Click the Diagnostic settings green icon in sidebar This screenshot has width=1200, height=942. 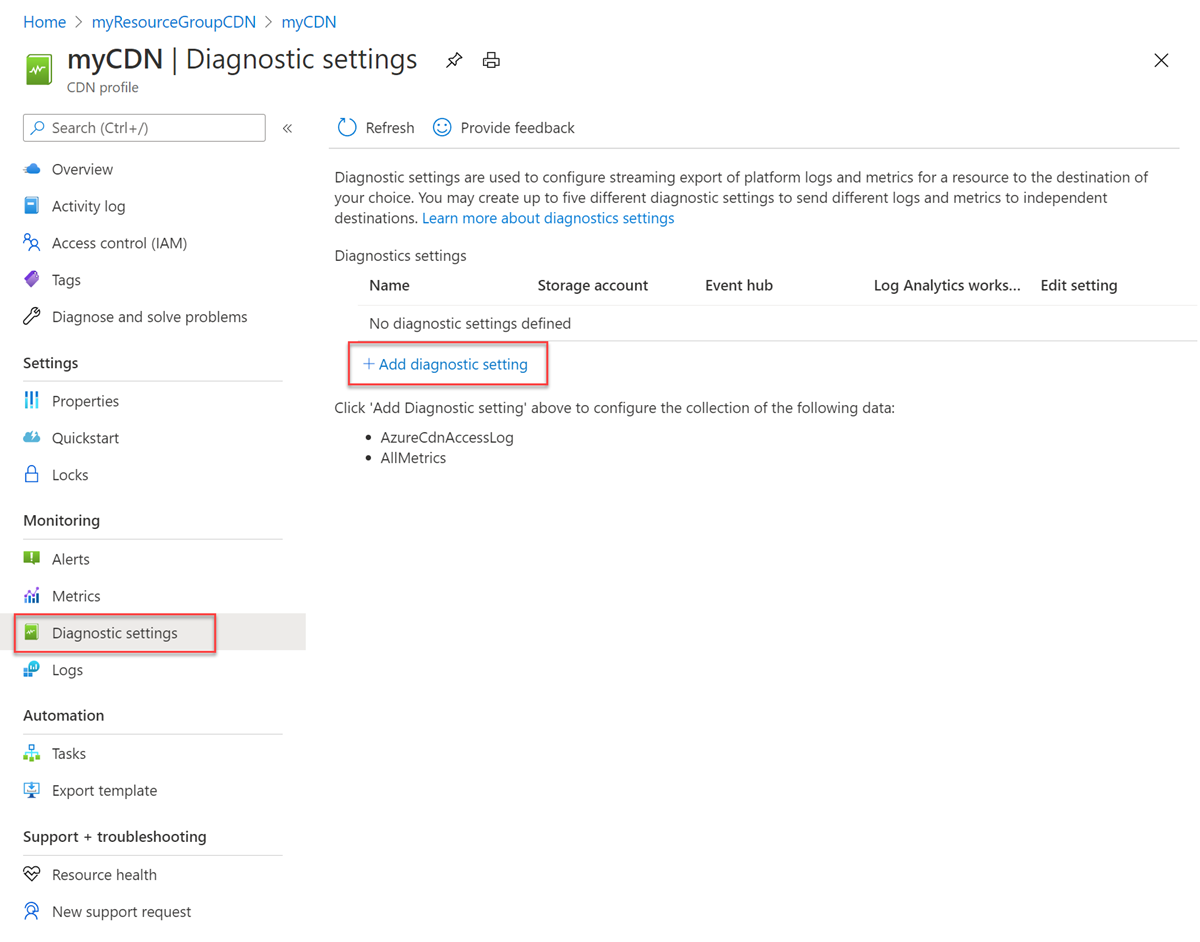tap(32, 633)
